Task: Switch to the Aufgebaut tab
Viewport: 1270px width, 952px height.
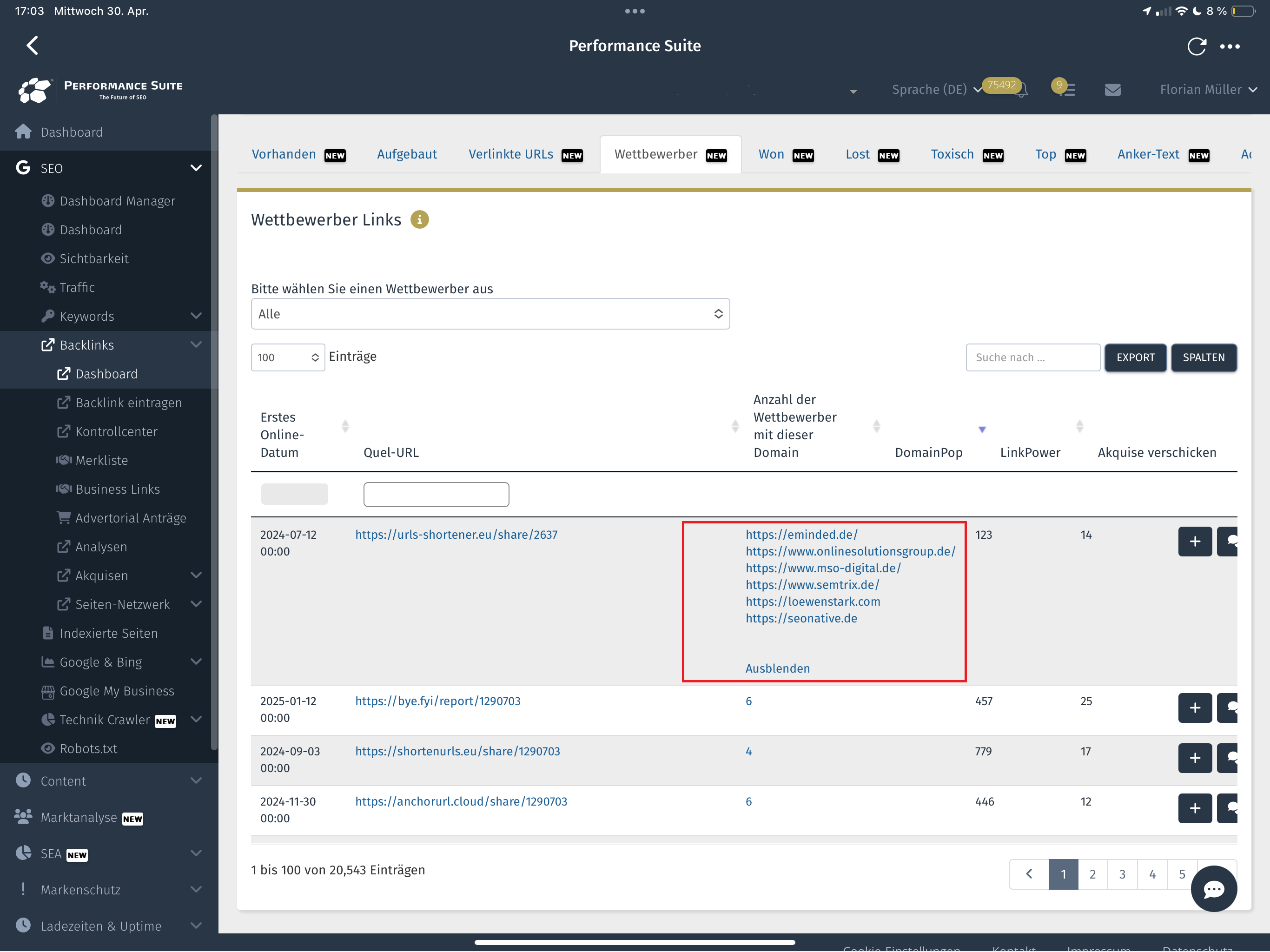Action: [406, 154]
